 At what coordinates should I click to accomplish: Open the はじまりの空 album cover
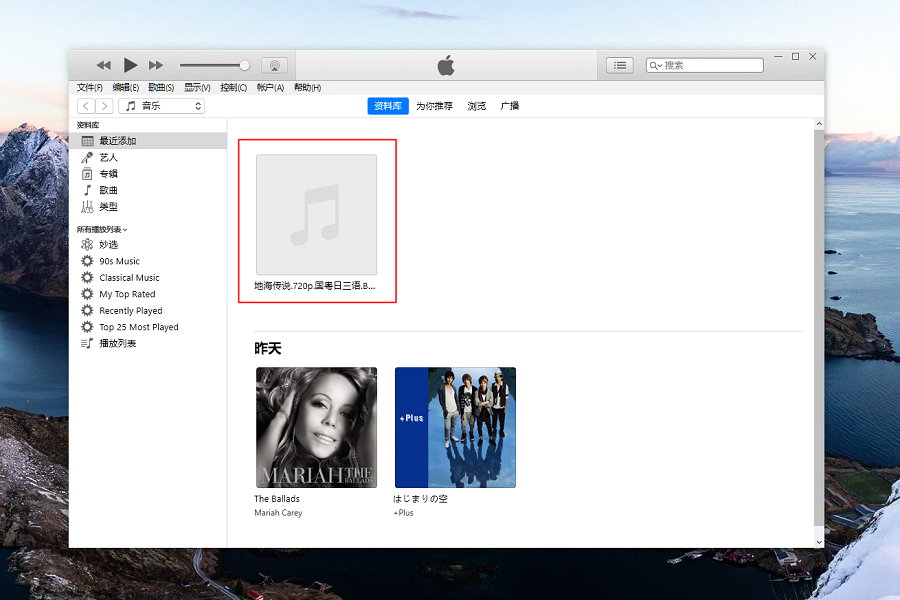pyautogui.click(x=455, y=427)
